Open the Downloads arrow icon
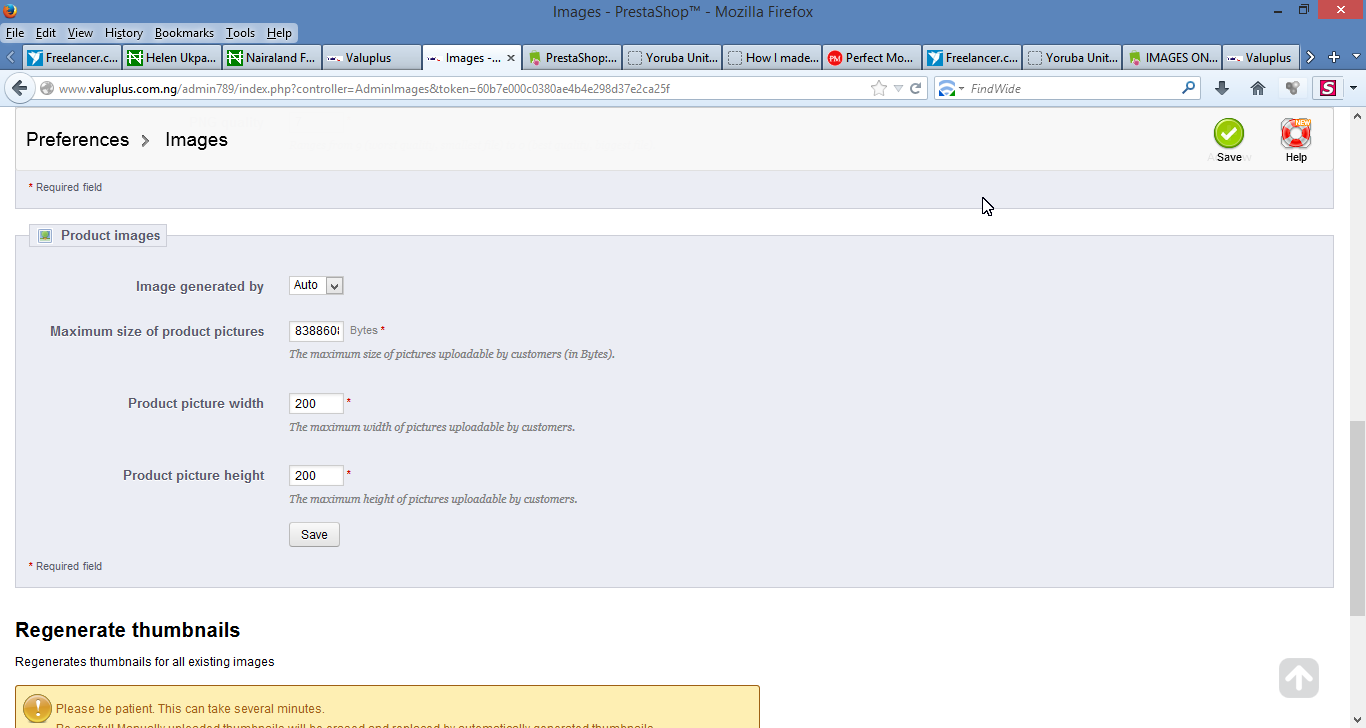Viewport: 1366px width, 728px height. tap(1221, 88)
